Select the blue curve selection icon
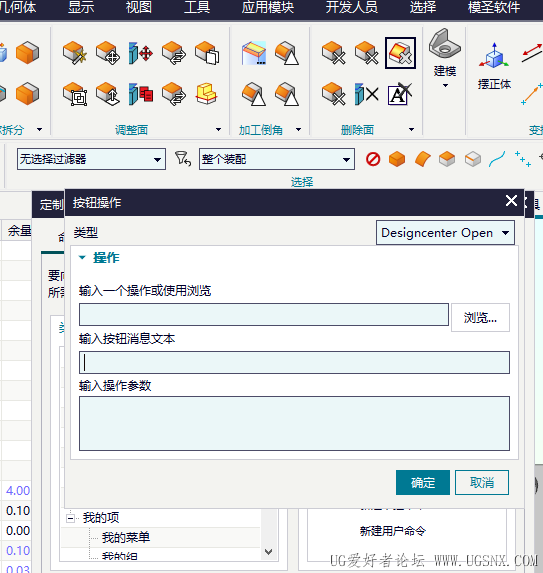The height and width of the screenshot is (573, 543). pos(497,159)
